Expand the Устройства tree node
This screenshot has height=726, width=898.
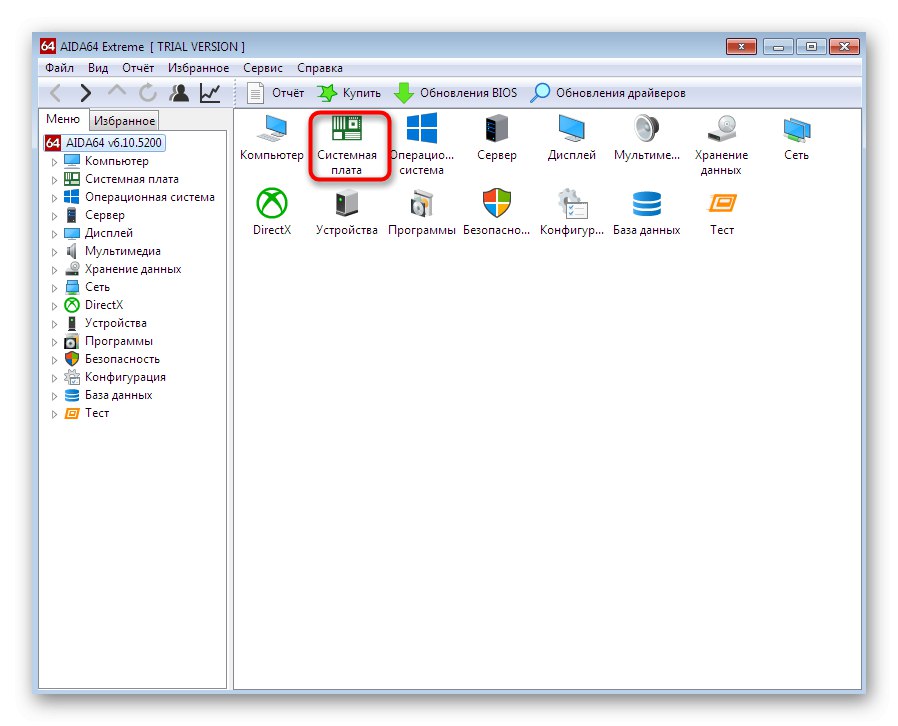(x=54, y=324)
